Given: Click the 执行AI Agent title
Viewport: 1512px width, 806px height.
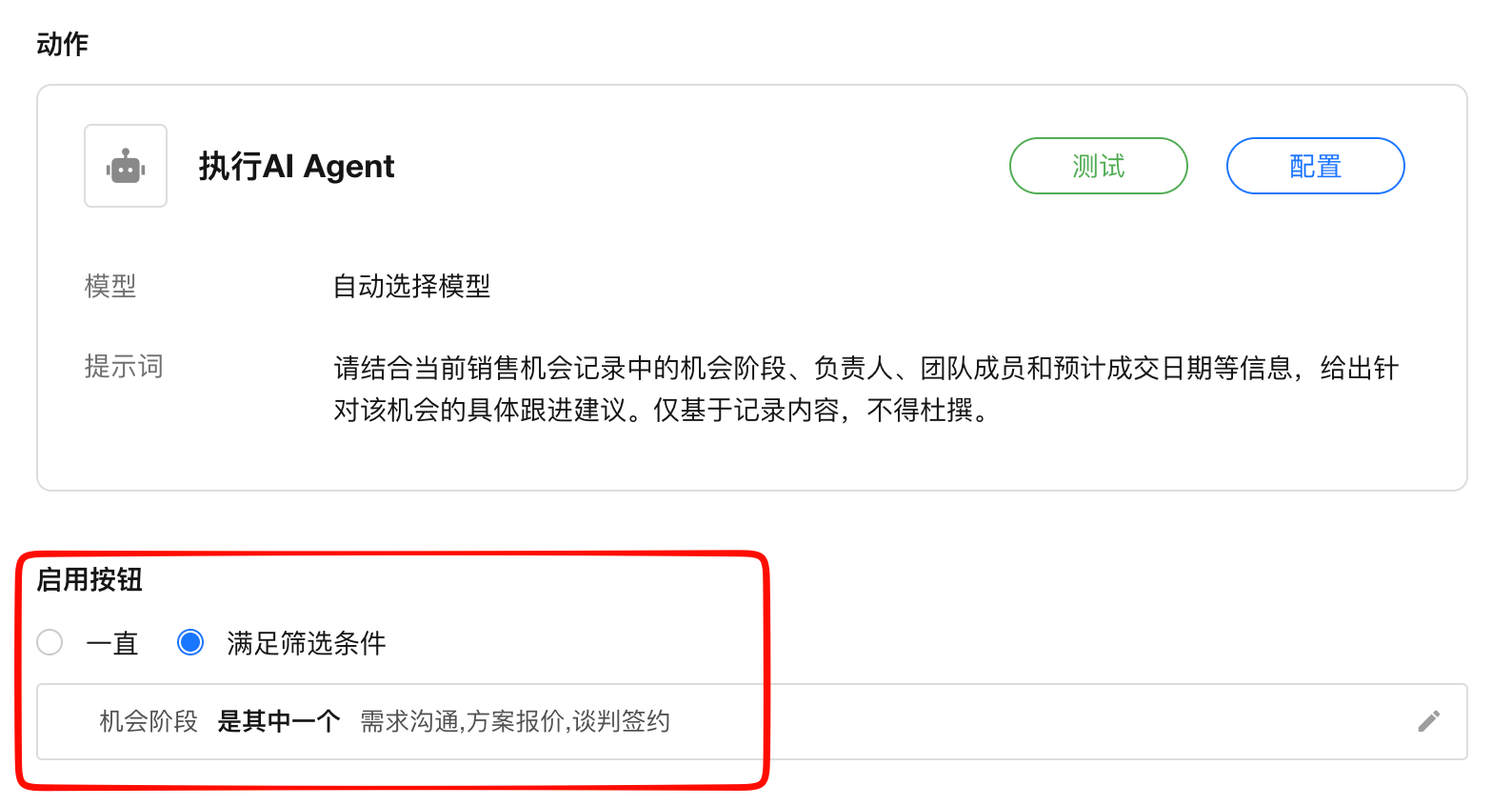Looking at the screenshot, I should tap(296, 167).
